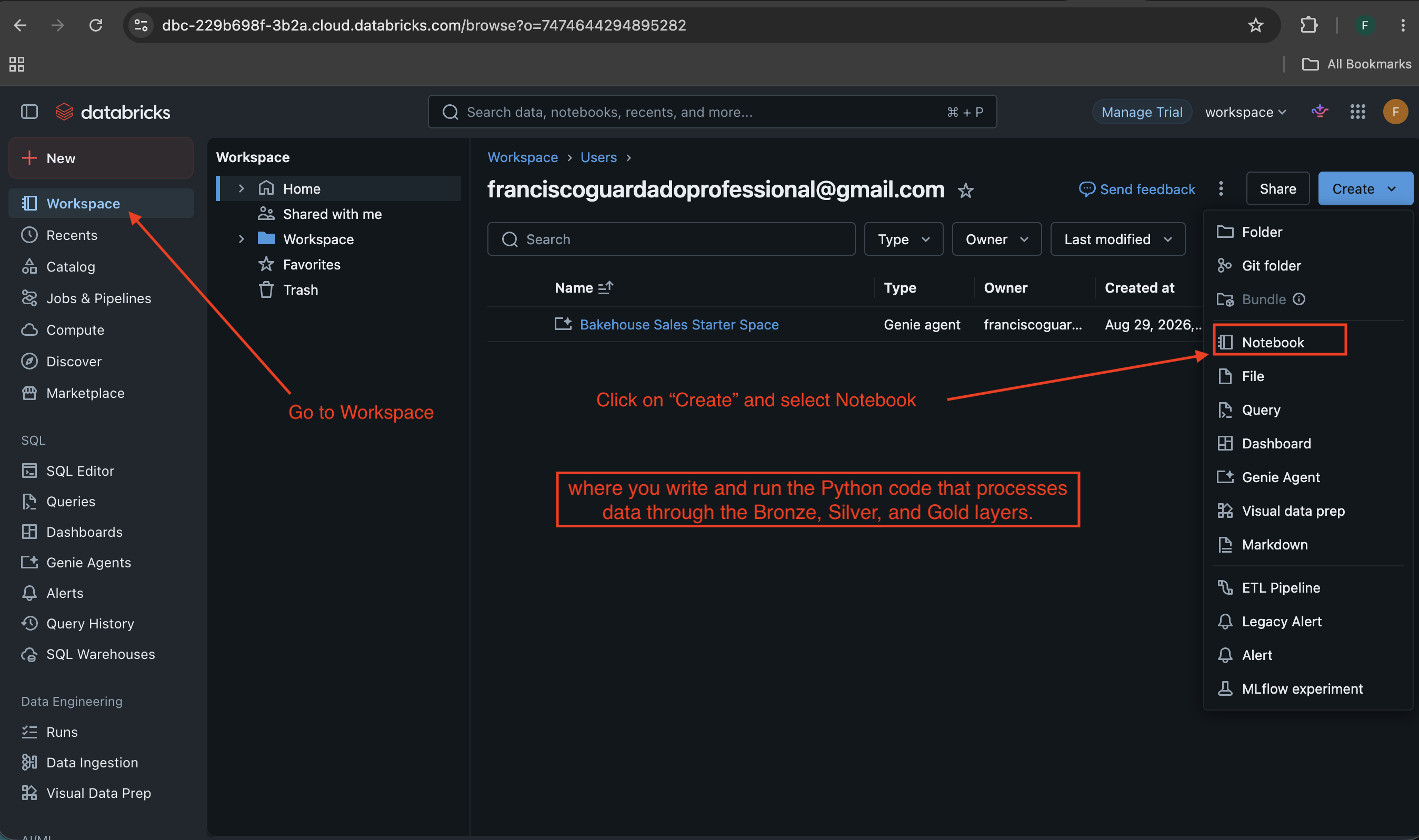Viewport: 1419px width, 840px height.
Task: Open Trash in the workspace tree
Action: click(x=338, y=290)
